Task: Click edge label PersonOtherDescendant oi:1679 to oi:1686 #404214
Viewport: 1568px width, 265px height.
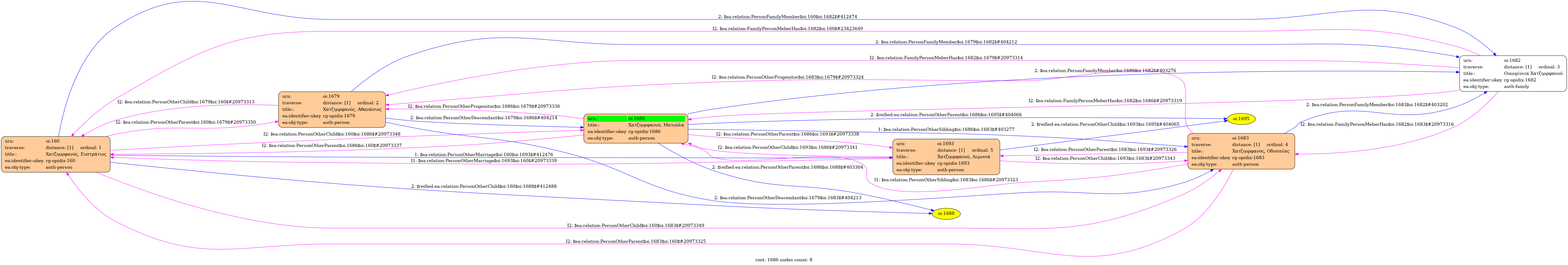Action: 483,118
